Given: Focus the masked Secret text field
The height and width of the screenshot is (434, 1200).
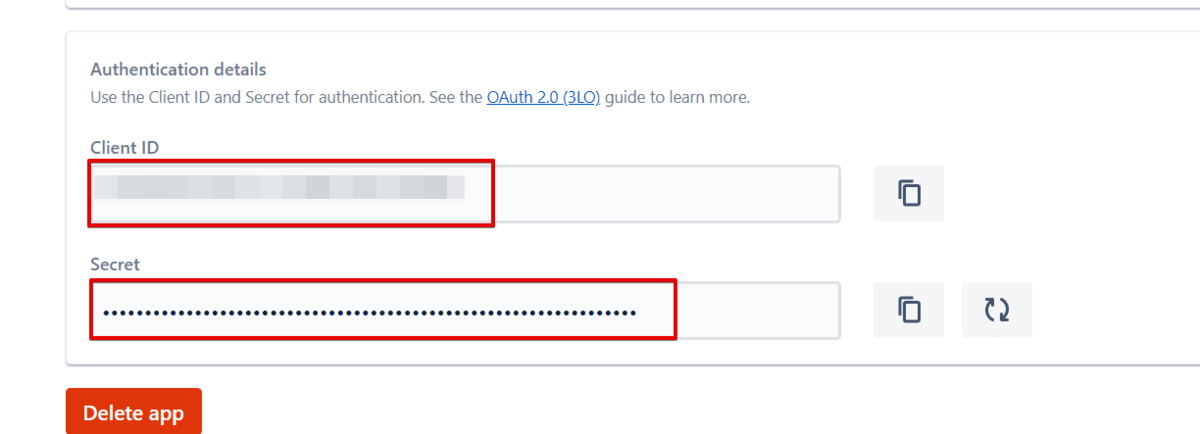Looking at the screenshot, I should click(x=465, y=310).
